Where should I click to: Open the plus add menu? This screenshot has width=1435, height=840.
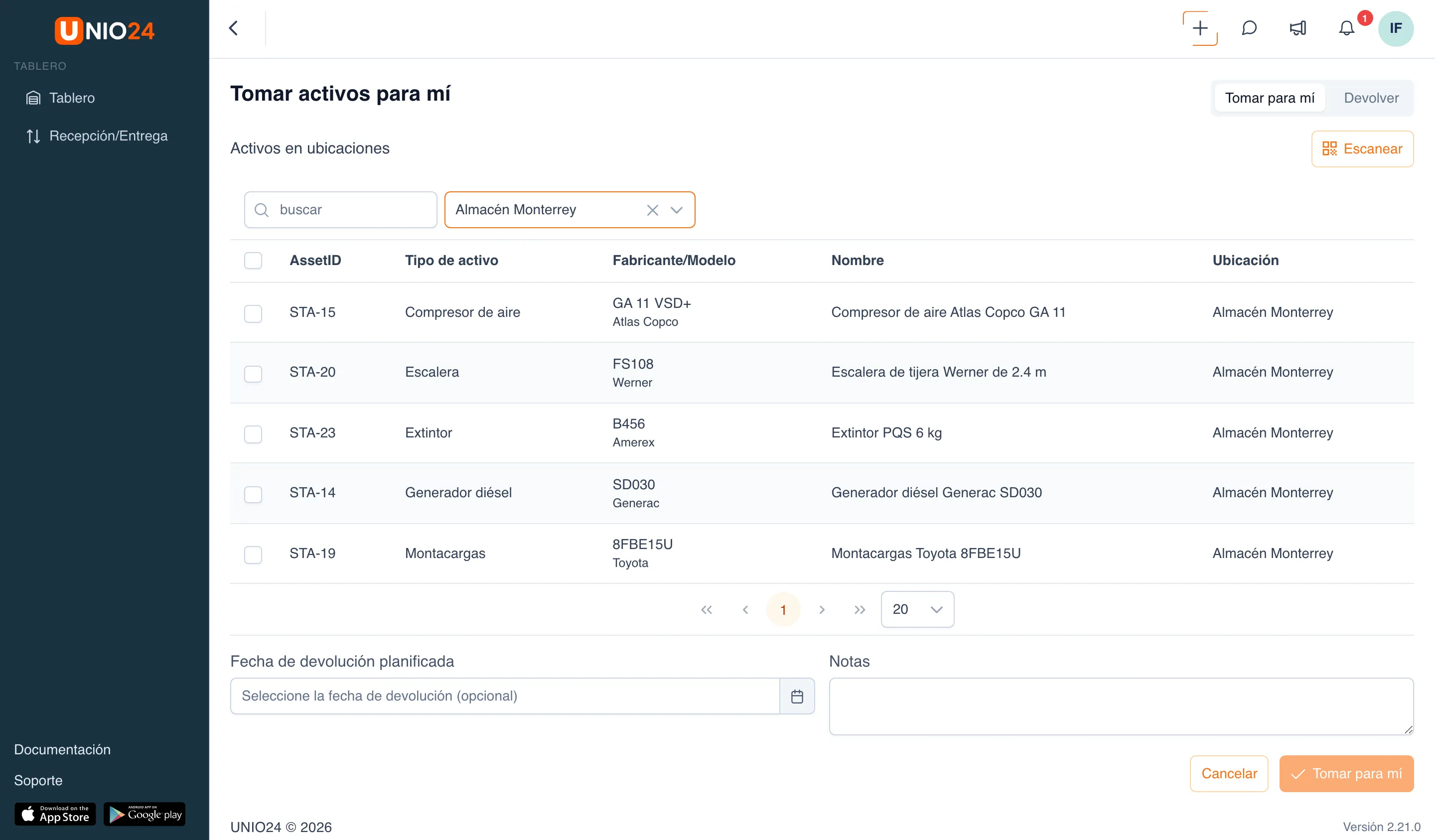[1200, 28]
